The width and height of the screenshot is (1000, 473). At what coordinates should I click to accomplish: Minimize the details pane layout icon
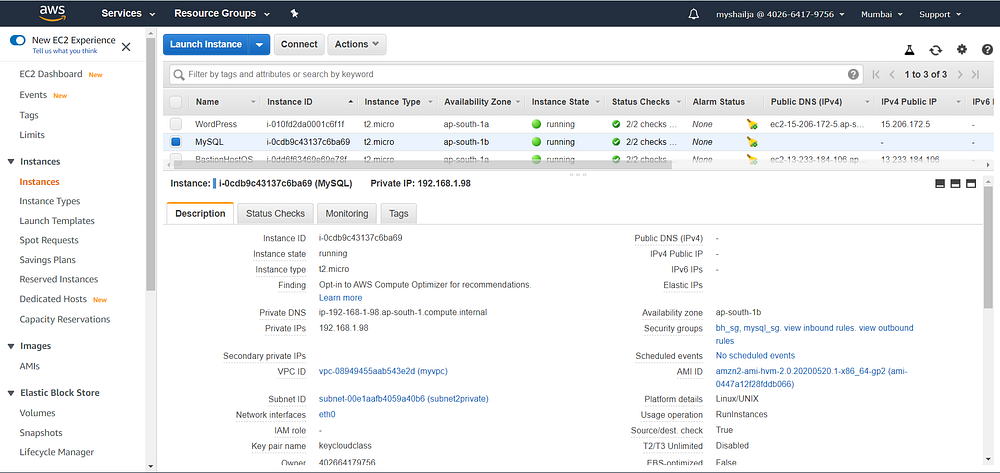click(x=939, y=184)
